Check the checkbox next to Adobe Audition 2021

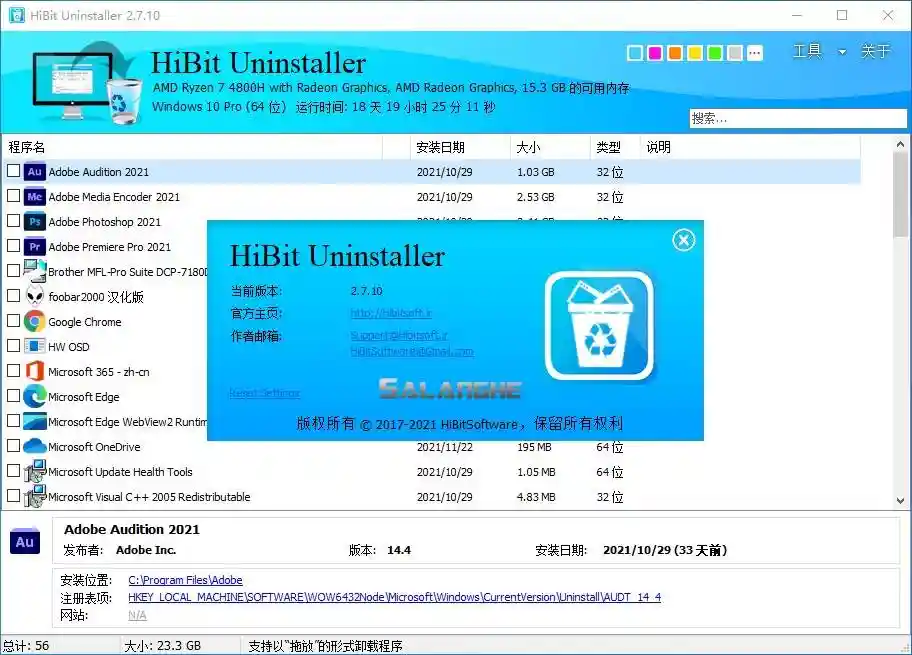[13, 172]
